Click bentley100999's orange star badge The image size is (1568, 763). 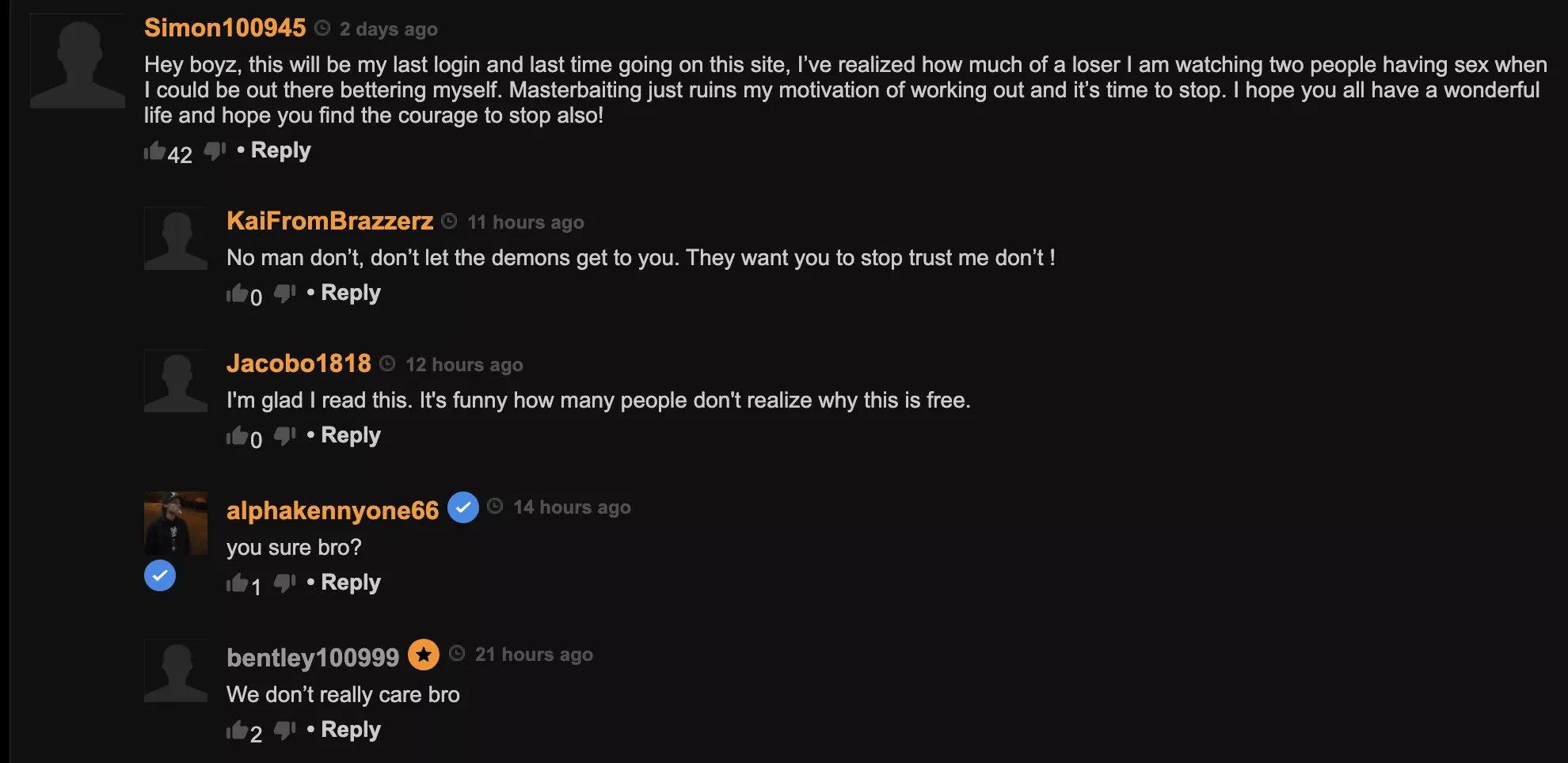[424, 655]
